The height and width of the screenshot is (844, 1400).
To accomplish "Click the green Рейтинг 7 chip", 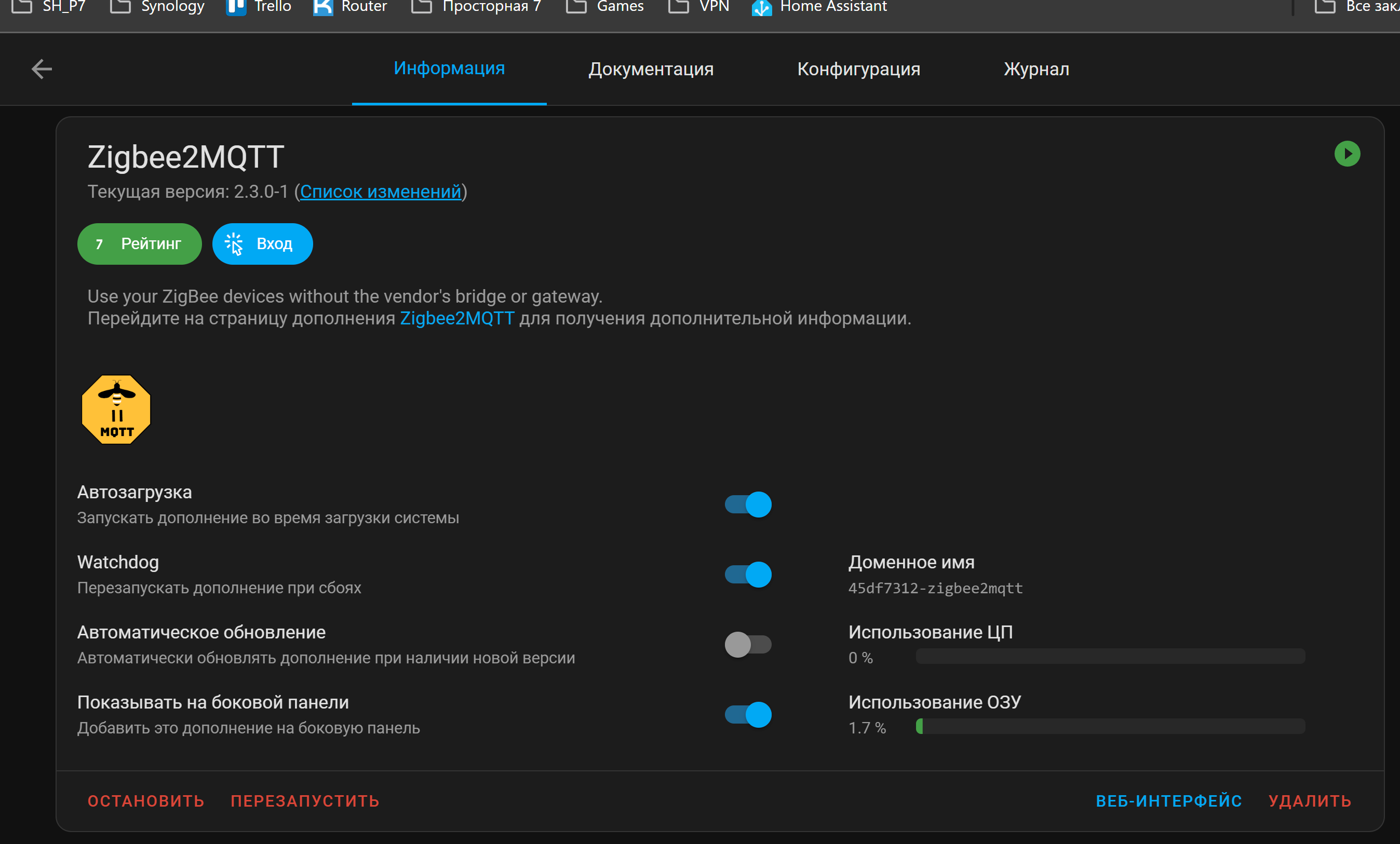I will (x=139, y=243).
